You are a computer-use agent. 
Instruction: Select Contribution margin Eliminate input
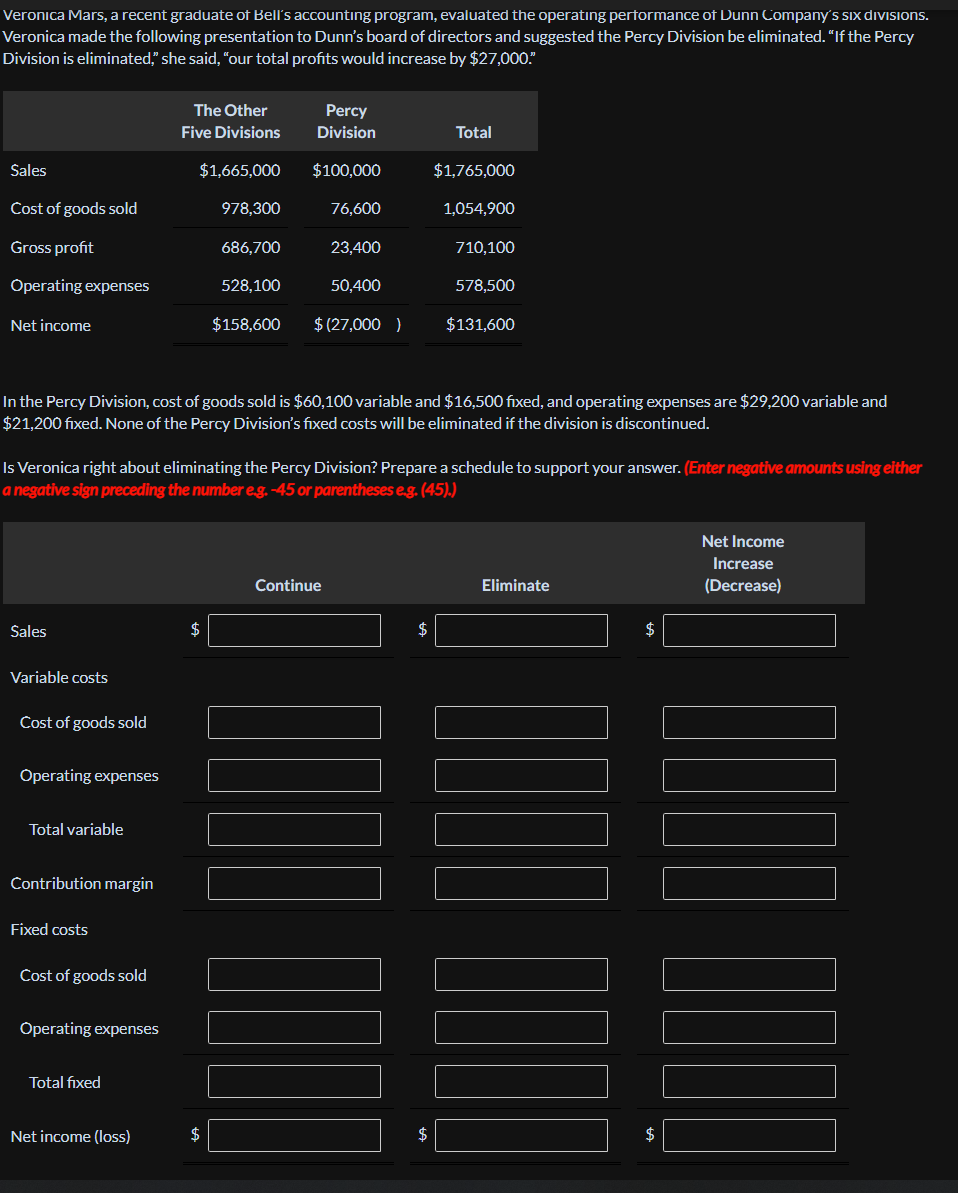tap(521, 883)
